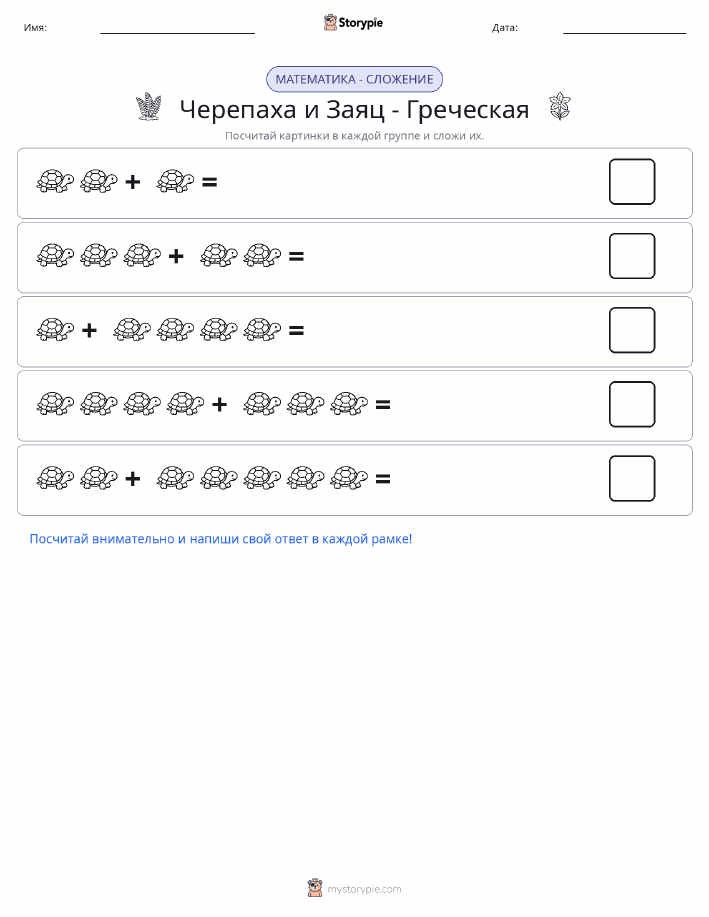Viewport: 709px width, 917px height.
Task: Click the title Черепаха и Заяц - Греческая
Action: pos(354,109)
